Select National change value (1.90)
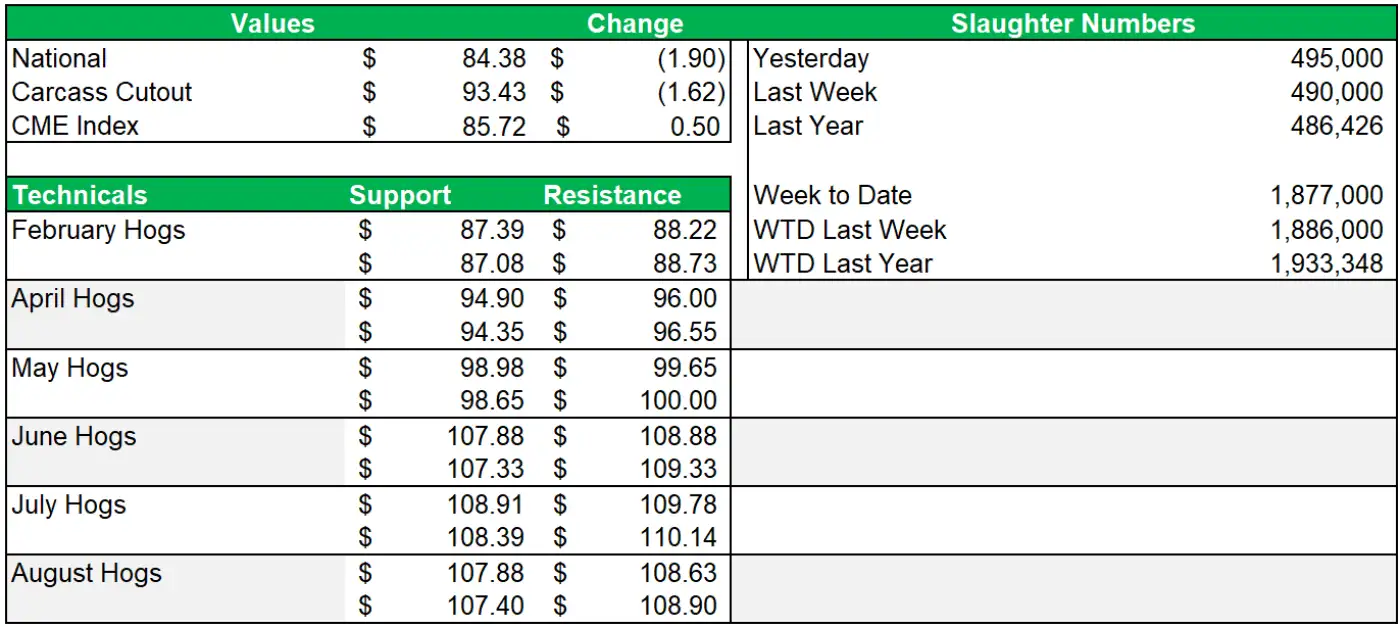This screenshot has width=1400, height=627. pos(690,59)
